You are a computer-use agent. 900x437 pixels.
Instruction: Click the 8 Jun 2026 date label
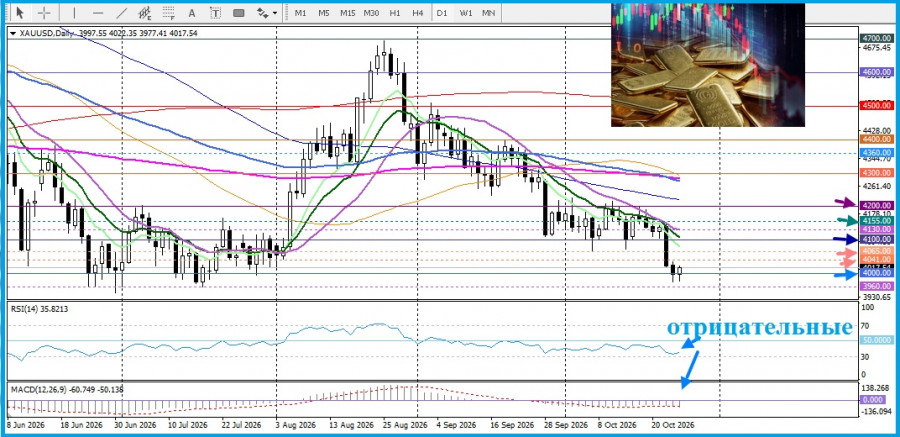click(27, 426)
